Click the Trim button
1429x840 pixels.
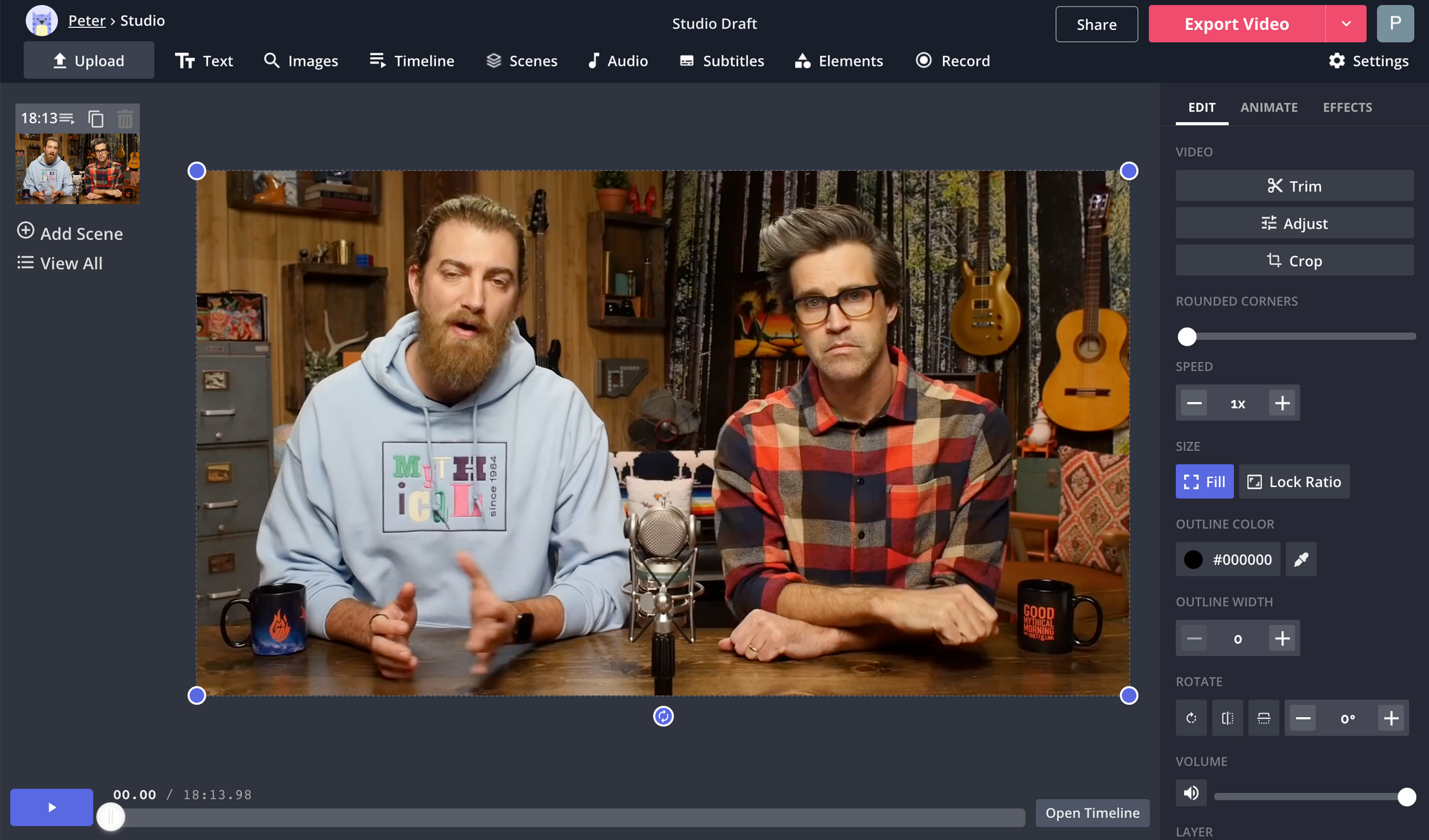(x=1294, y=186)
